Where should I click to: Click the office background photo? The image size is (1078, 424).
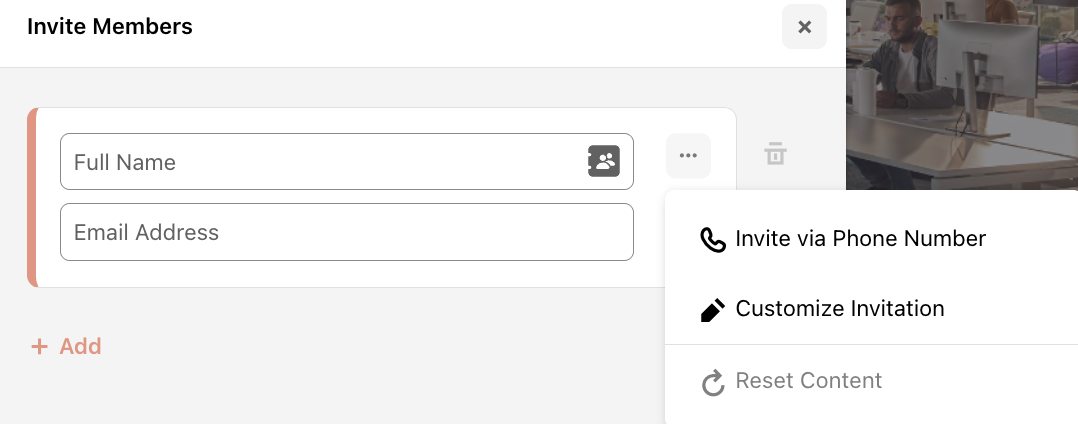pos(962,95)
